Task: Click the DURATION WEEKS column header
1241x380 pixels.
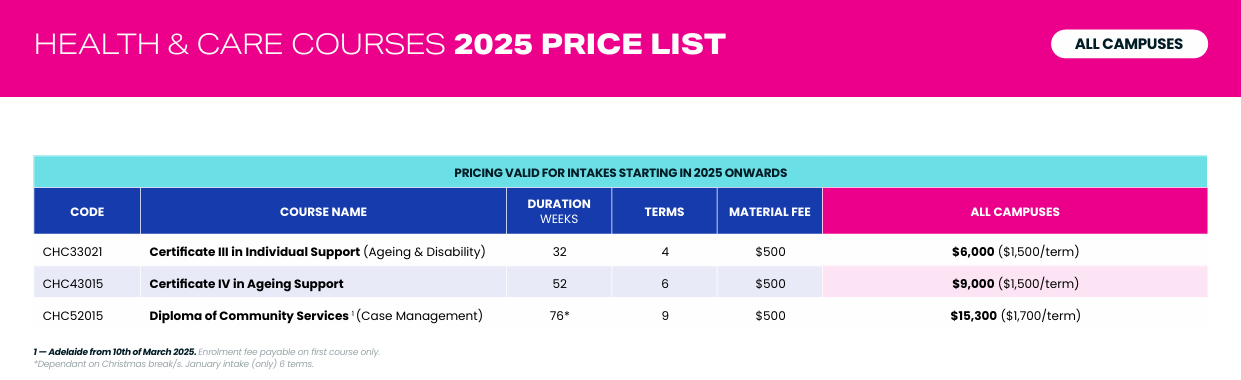Action: [559, 212]
